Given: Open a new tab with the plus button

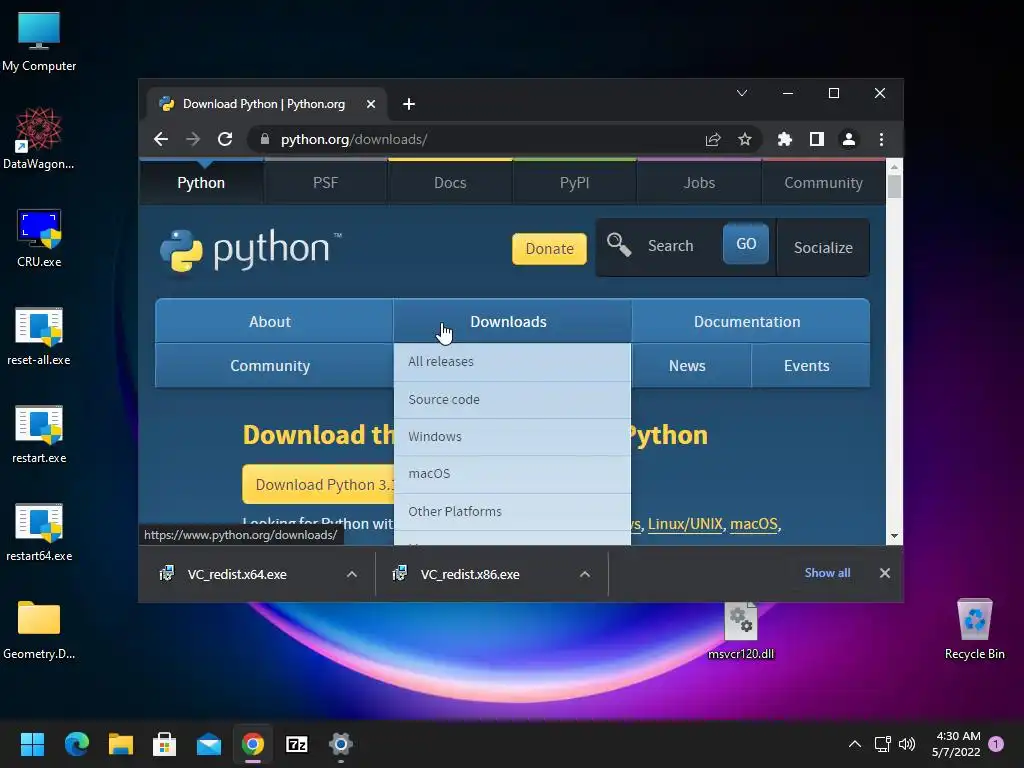Looking at the screenshot, I should 409,104.
